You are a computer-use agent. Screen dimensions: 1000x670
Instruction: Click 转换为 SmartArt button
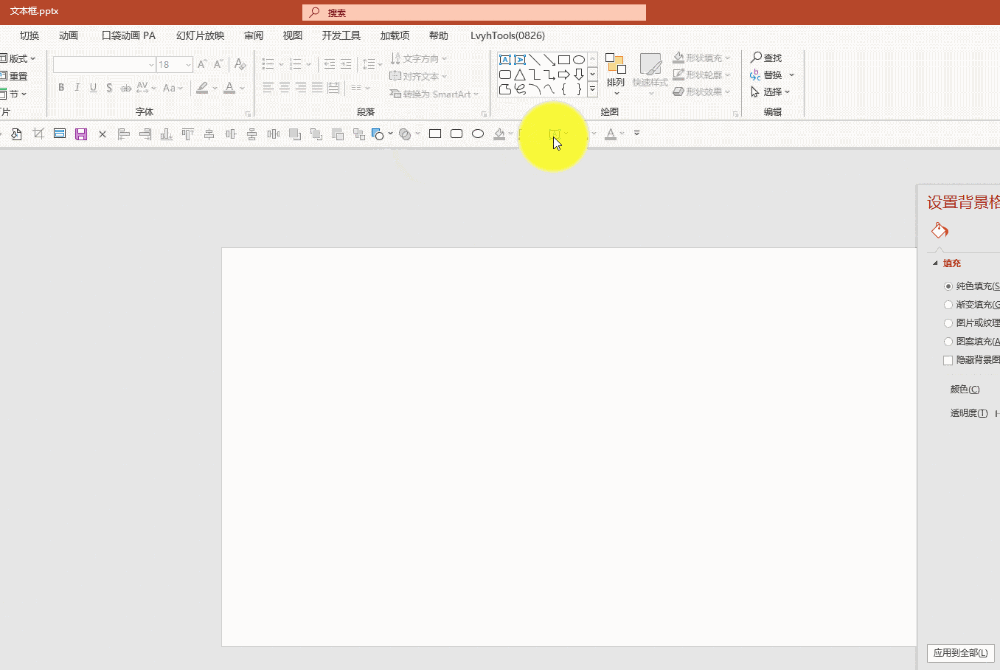tap(434, 94)
